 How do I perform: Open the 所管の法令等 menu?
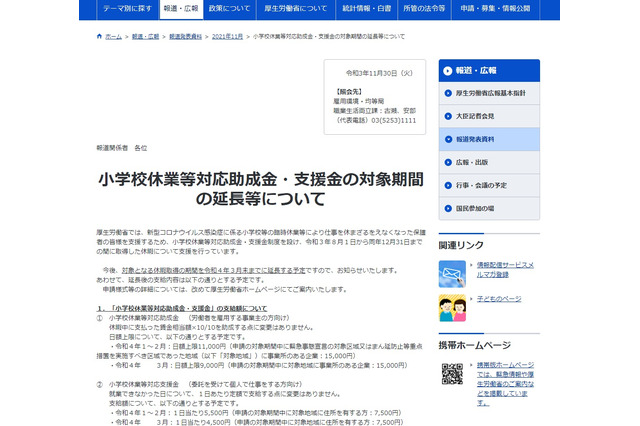click(424, 9)
